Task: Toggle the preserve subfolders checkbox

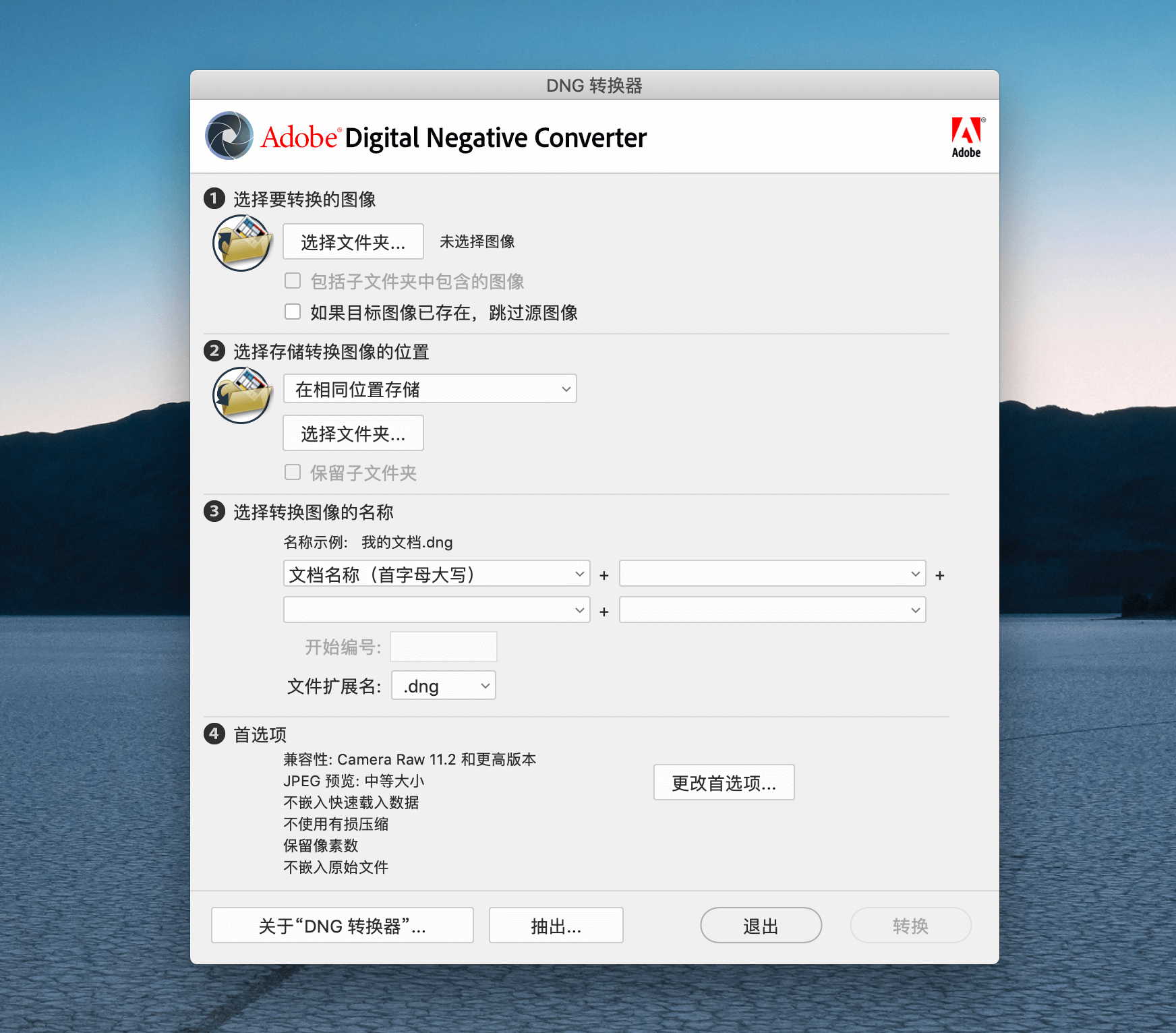Action: point(293,472)
